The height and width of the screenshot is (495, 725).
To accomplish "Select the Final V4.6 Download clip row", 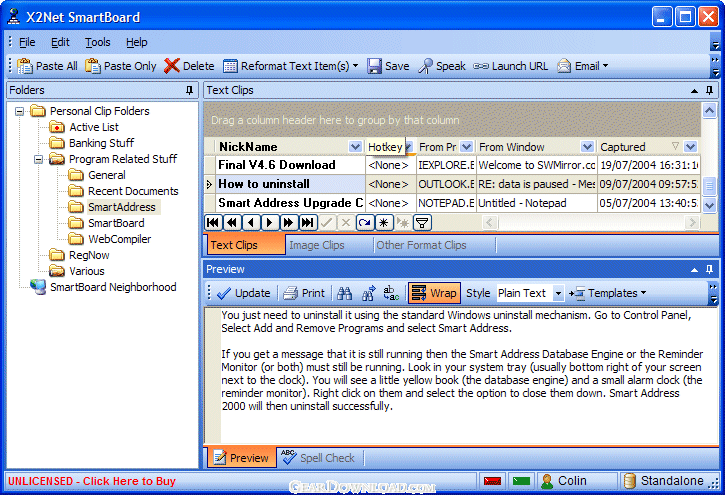I will coord(452,165).
